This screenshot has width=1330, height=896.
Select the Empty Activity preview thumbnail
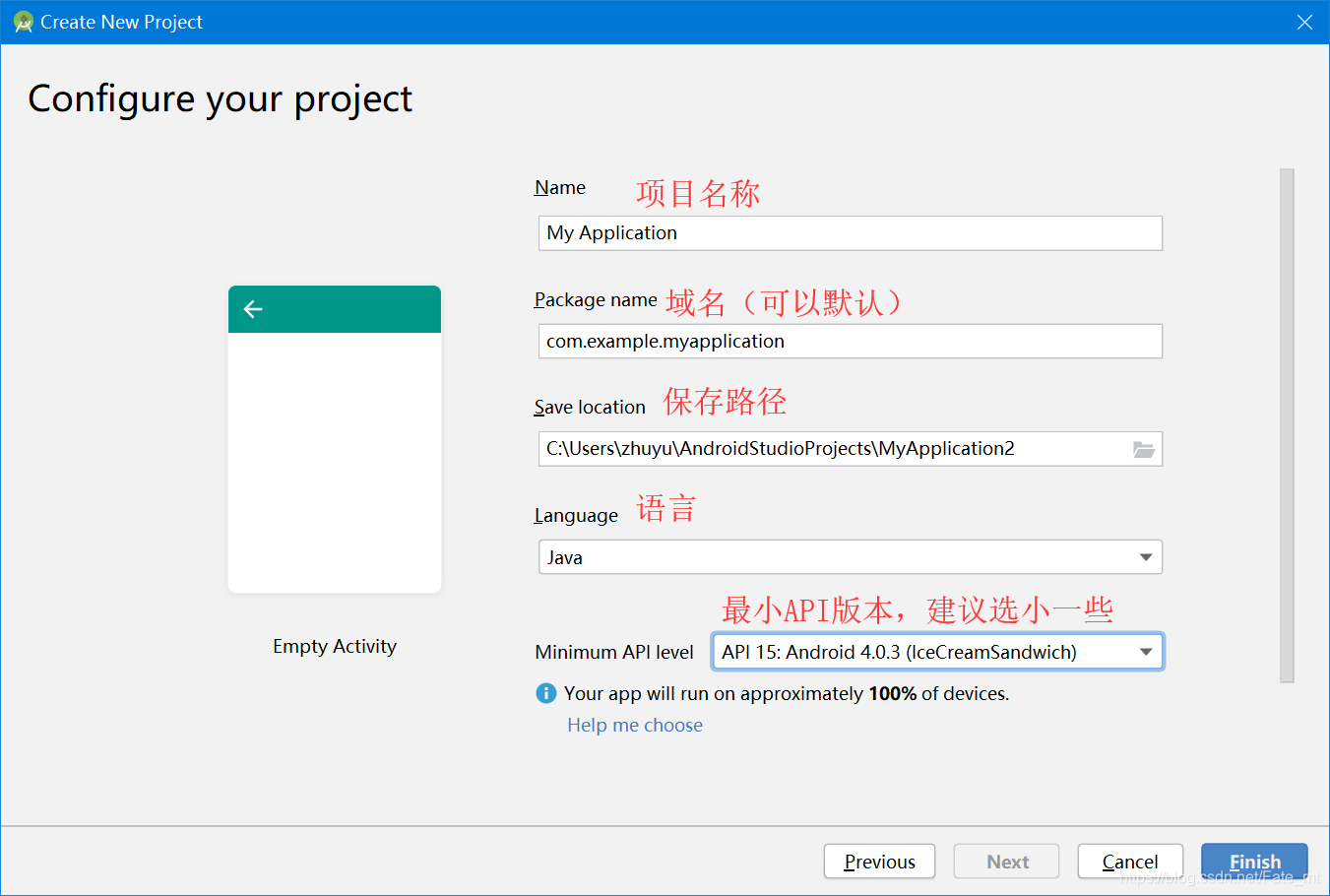[335, 439]
